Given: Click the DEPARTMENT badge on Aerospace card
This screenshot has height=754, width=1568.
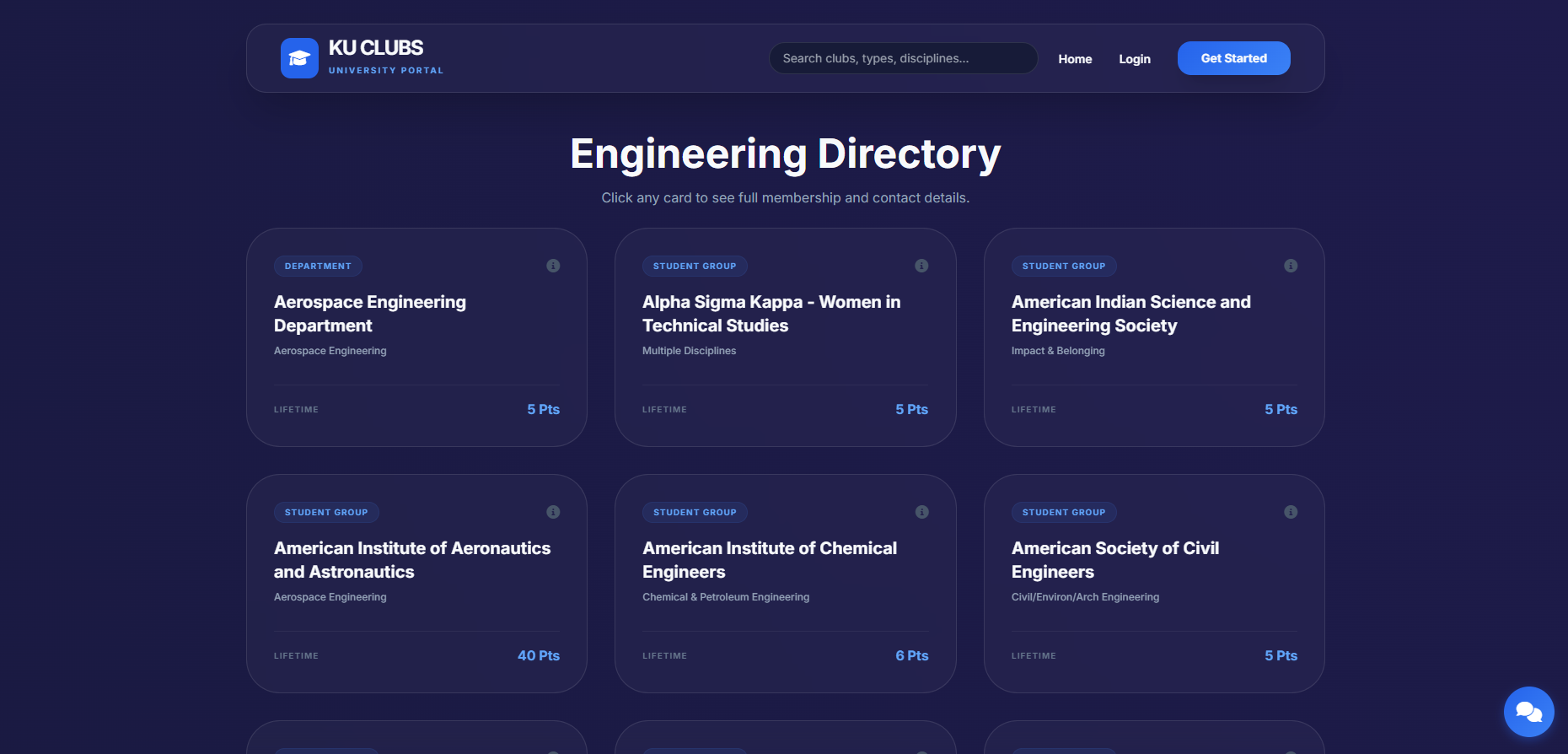Looking at the screenshot, I should [x=318, y=266].
